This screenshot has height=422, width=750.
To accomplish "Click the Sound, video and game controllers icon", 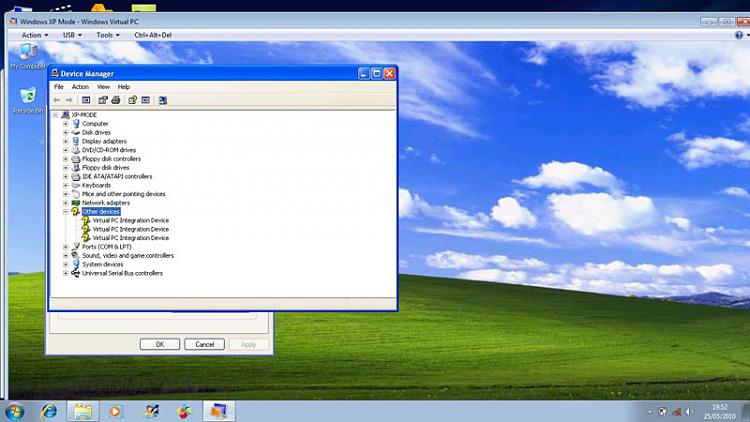I will (76, 255).
